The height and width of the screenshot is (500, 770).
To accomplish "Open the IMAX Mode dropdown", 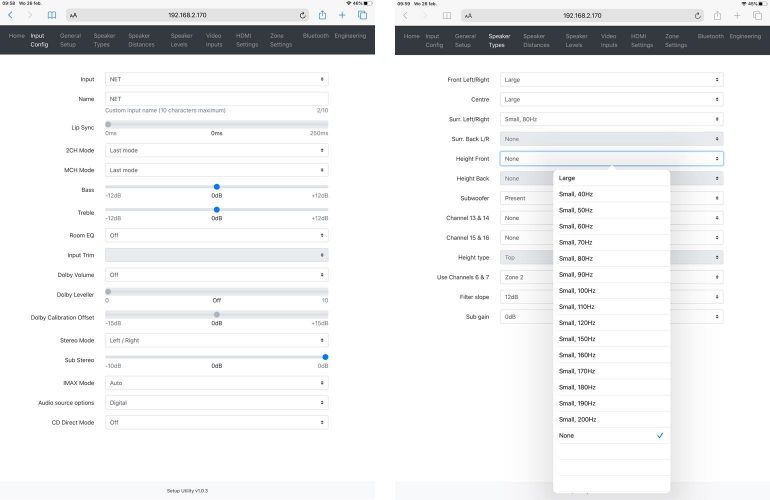I will coord(216,383).
